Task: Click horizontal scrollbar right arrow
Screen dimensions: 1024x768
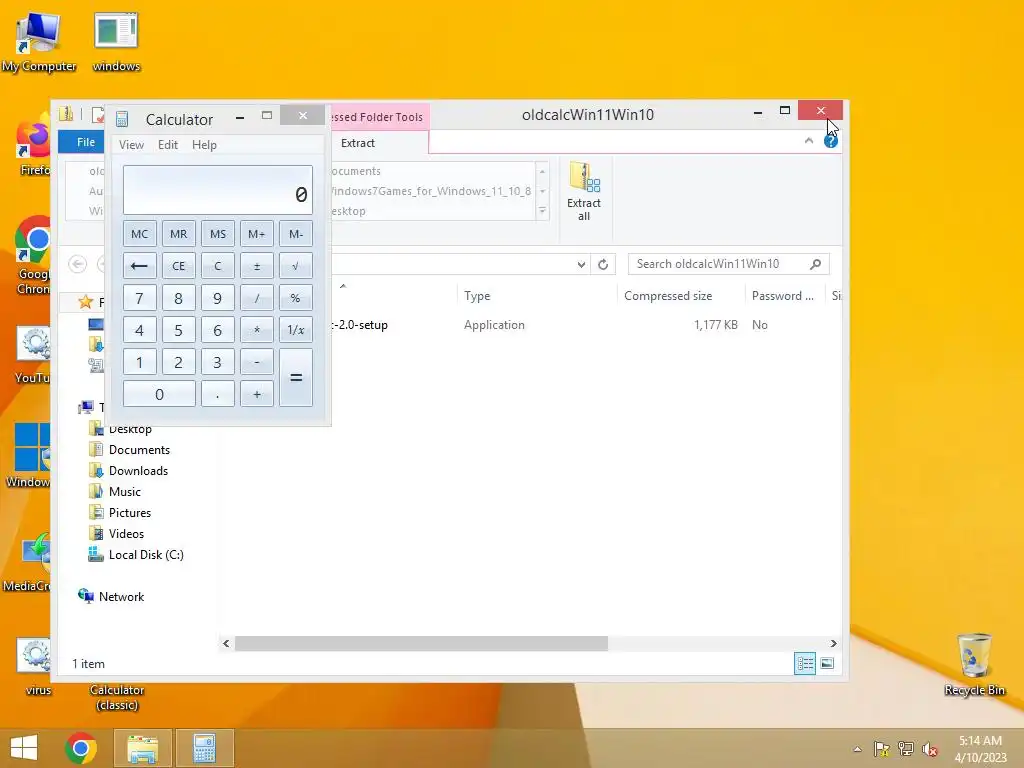Action: point(833,643)
